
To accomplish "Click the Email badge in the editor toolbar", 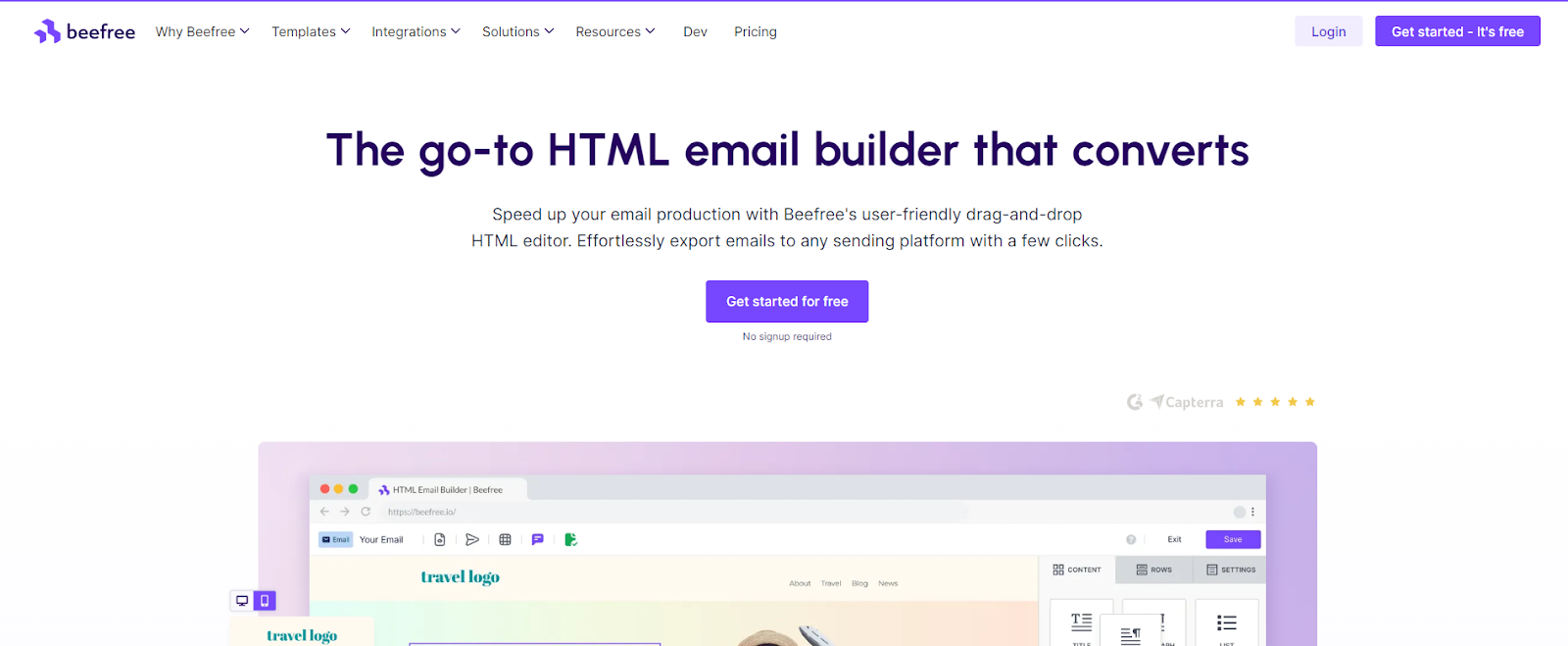I will 335,539.
